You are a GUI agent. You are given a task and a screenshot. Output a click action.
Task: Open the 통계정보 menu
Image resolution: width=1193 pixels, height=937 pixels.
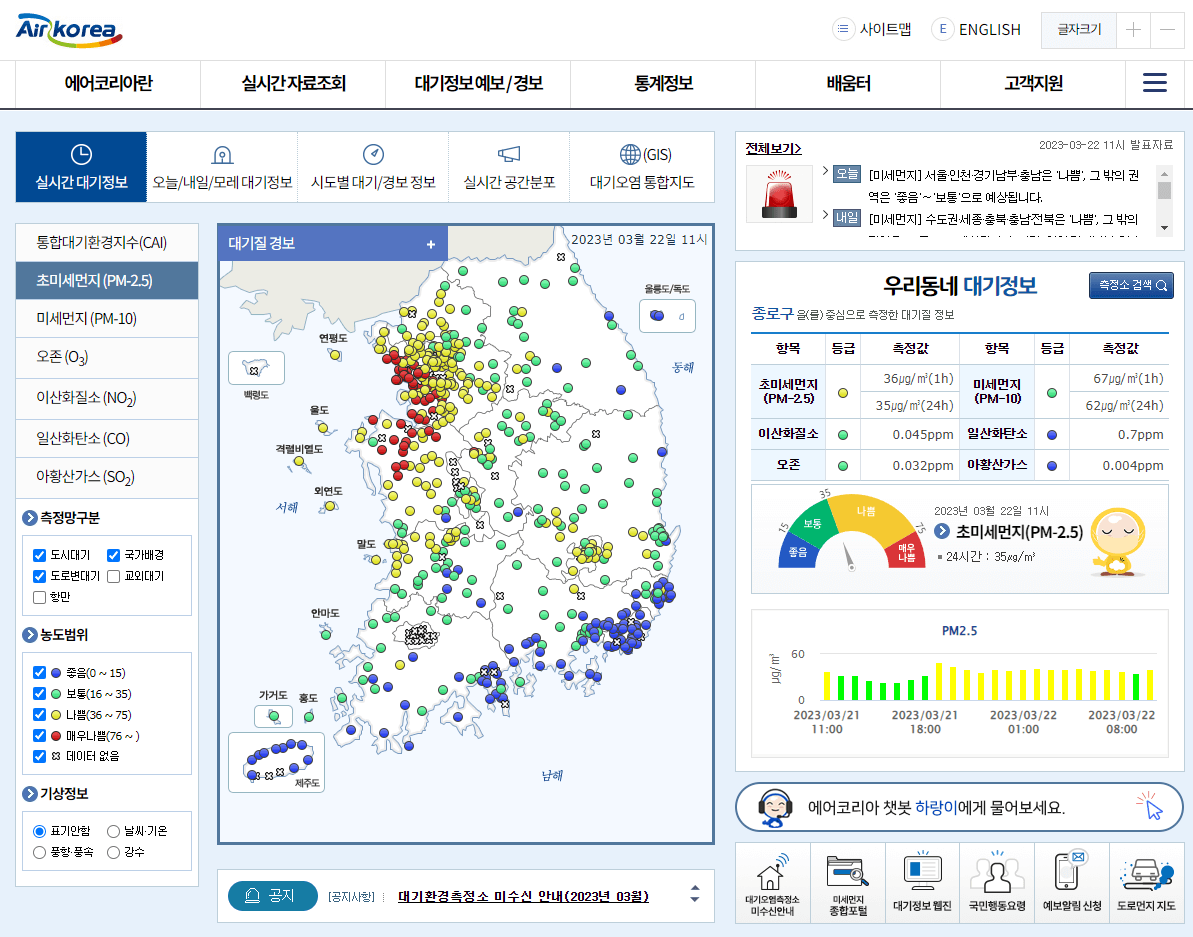pos(663,83)
